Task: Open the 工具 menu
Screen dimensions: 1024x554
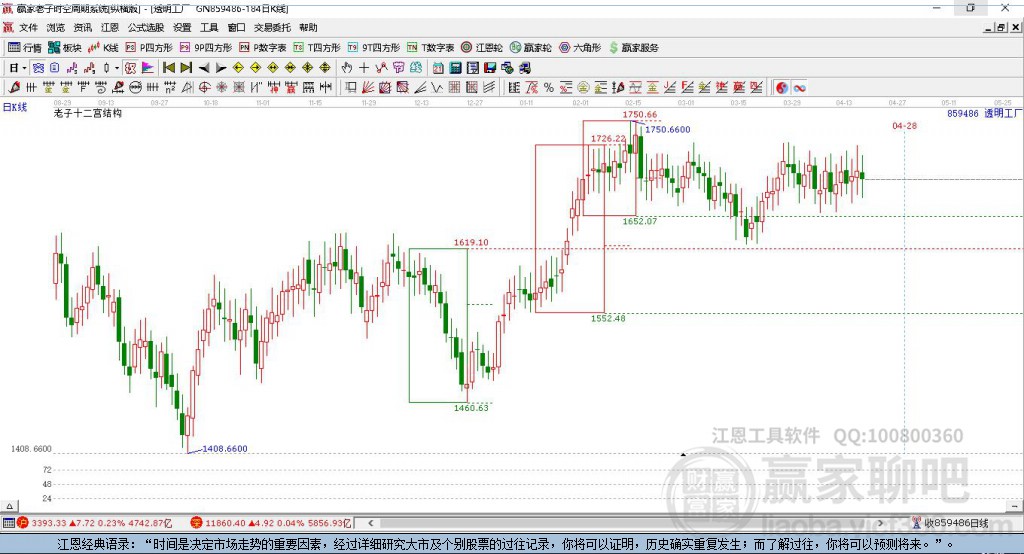Action: tap(209, 27)
